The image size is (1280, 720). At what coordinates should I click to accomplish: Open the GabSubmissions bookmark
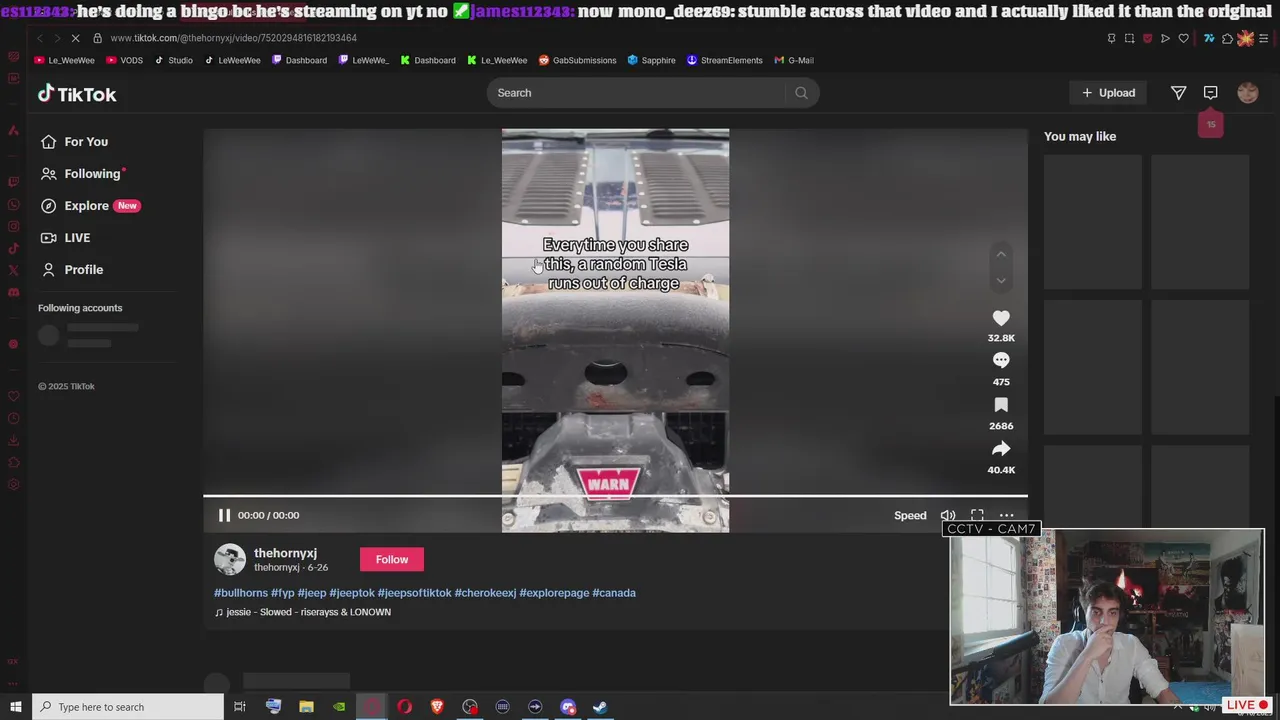pyautogui.click(x=577, y=60)
